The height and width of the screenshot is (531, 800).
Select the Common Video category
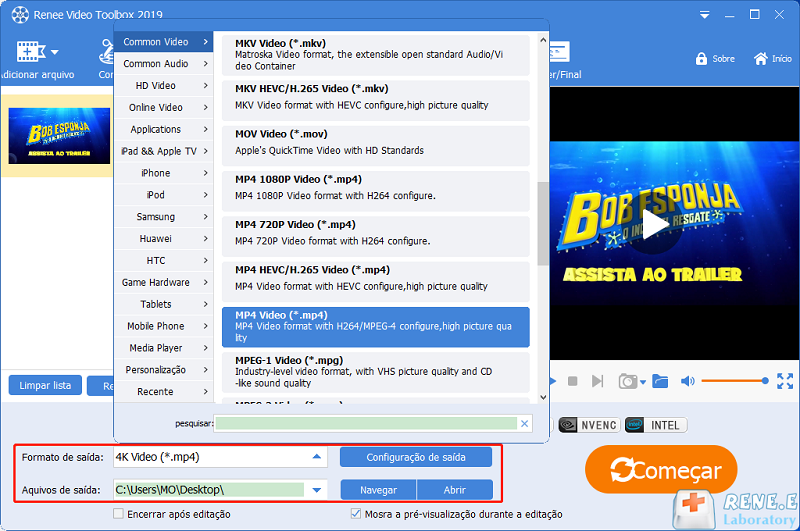[x=164, y=42]
